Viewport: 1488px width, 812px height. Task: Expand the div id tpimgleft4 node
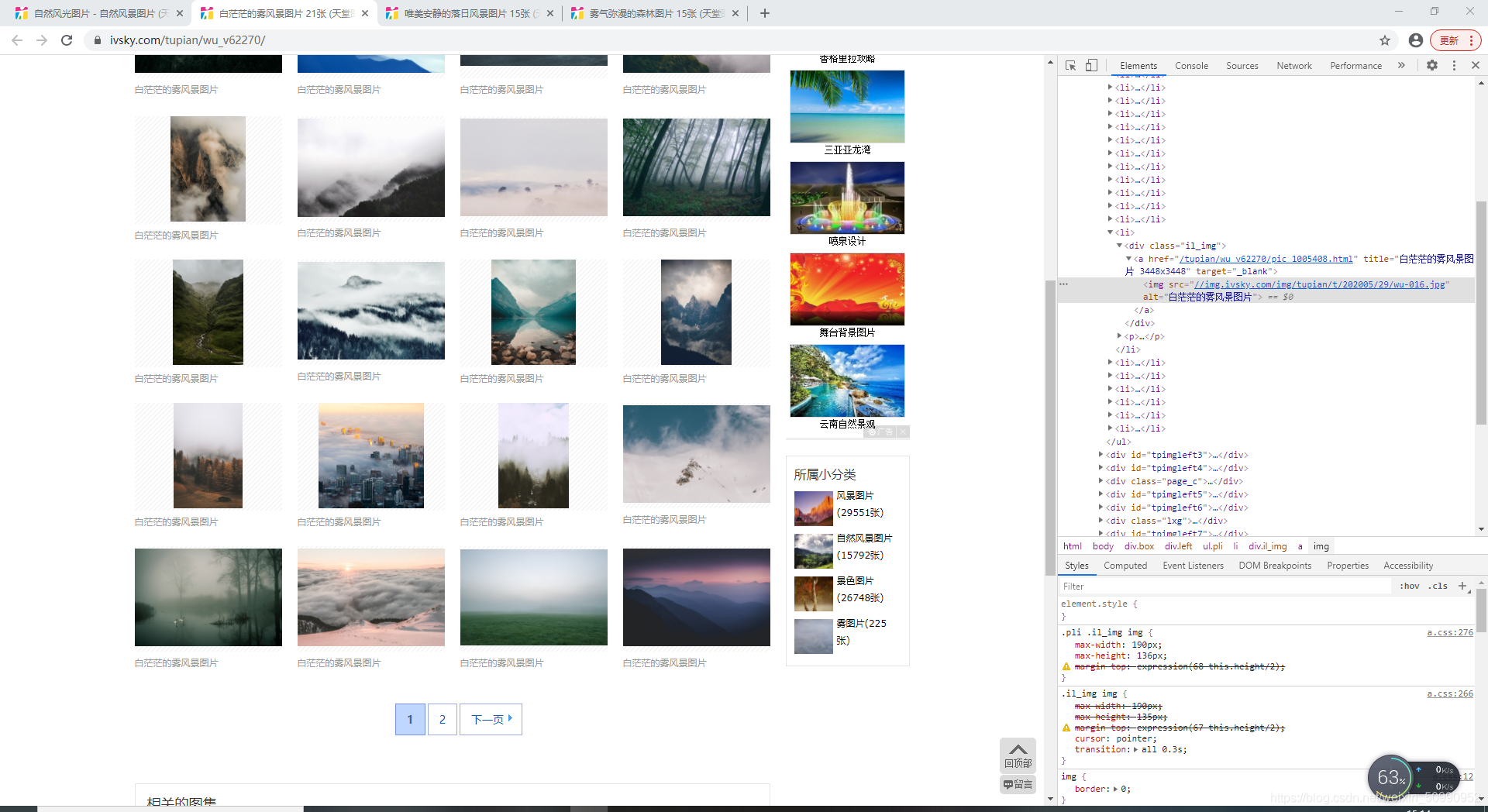point(1100,468)
